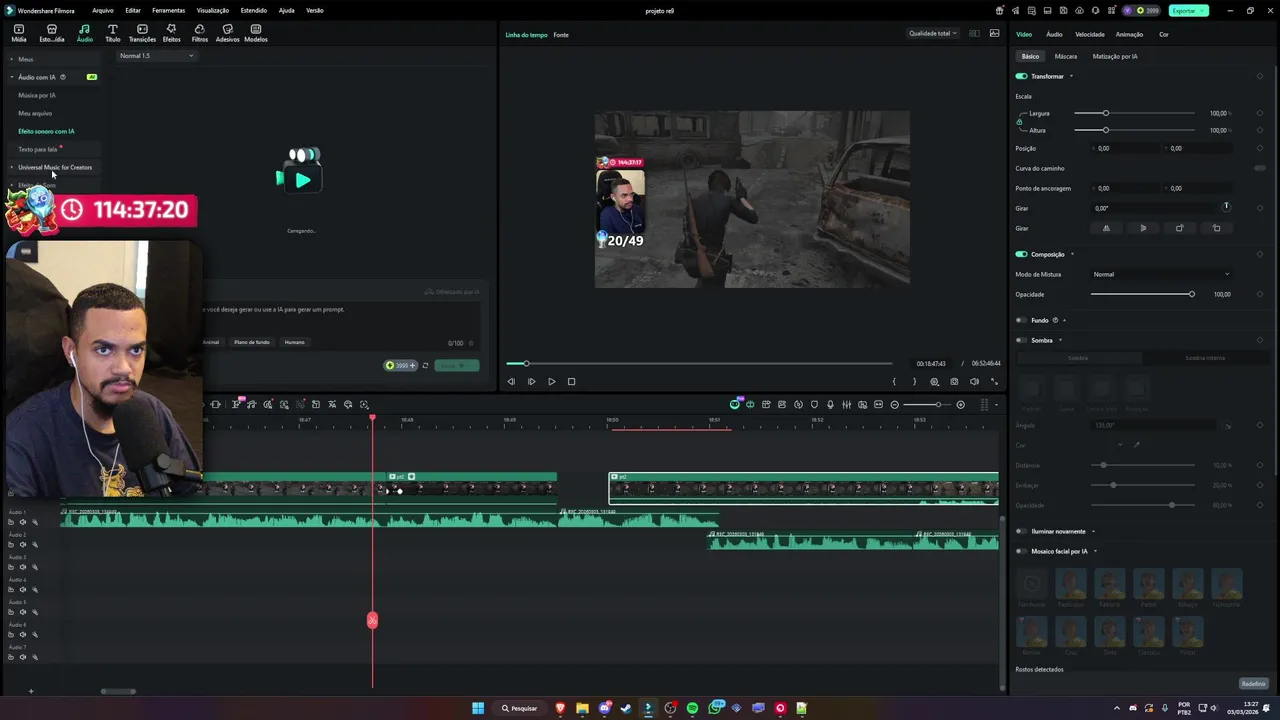Click the preview Stop button
Screen dimensions: 1280x720
click(571, 381)
